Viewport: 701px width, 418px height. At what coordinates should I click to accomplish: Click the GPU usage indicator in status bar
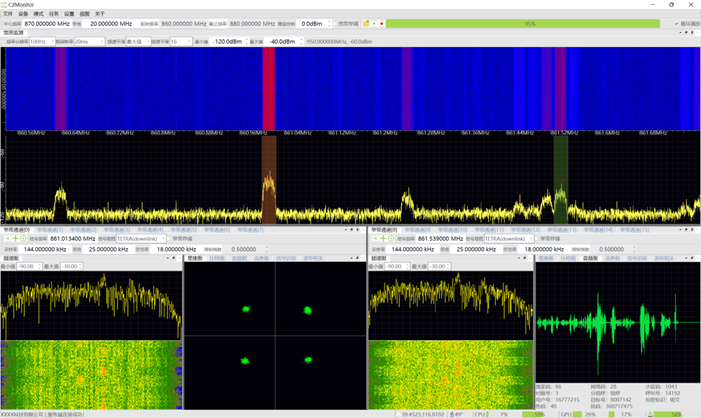577,414
